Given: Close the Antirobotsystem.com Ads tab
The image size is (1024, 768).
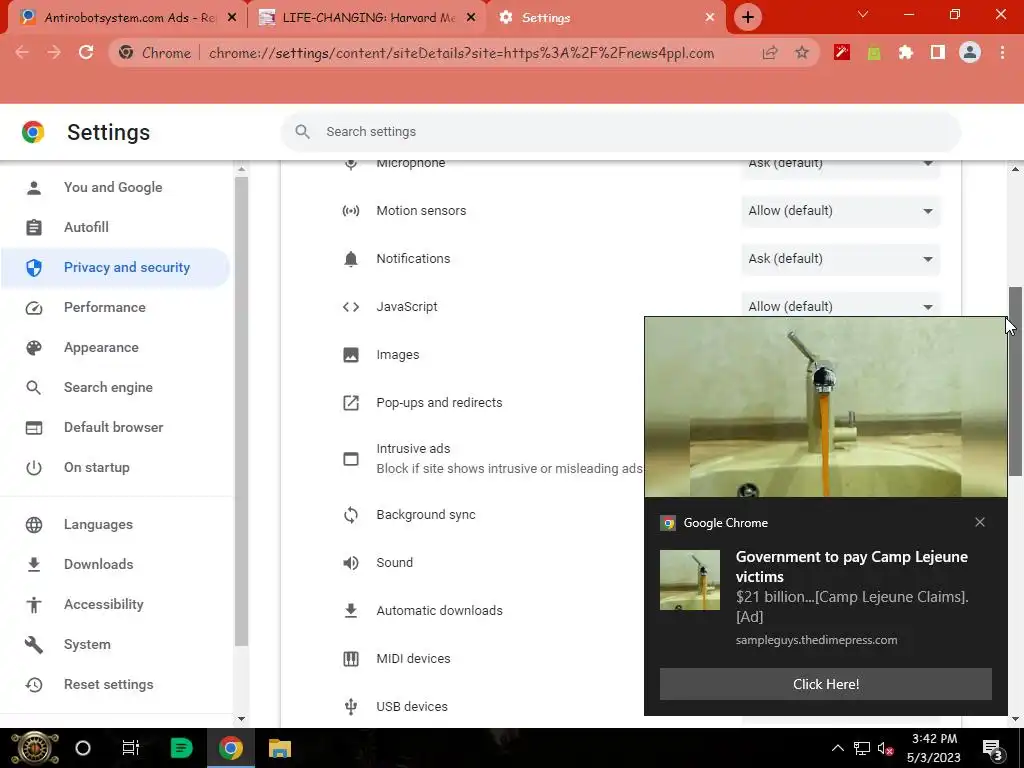Looking at the screenshot, I should [x=231, y=18].
